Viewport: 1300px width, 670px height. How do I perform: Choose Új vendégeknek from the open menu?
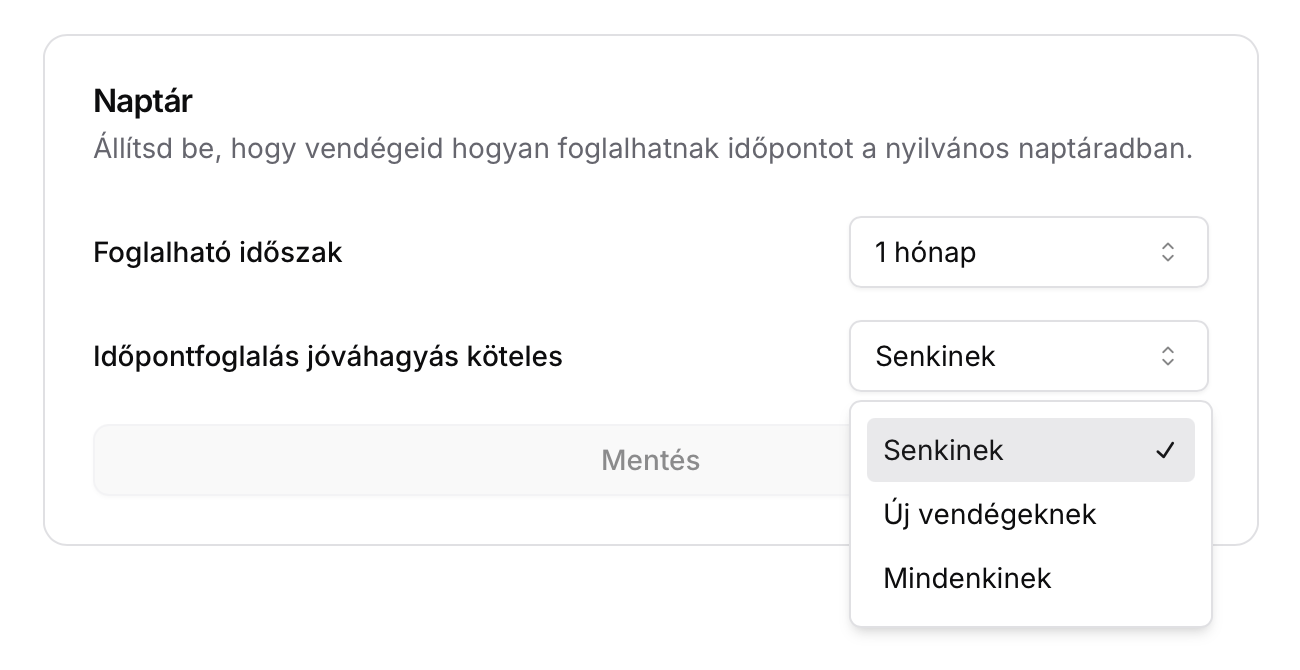click(x=988, y=514)
